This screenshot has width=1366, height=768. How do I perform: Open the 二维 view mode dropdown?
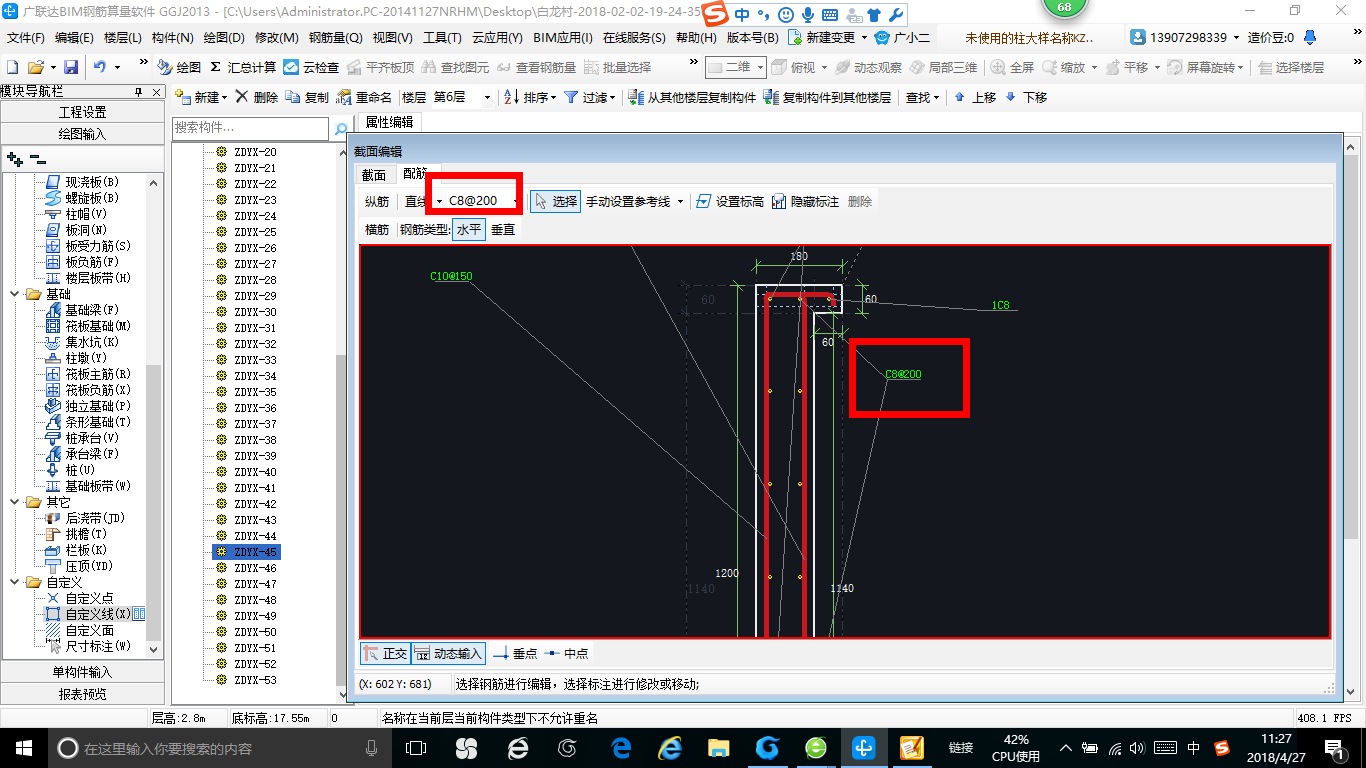pyautogui.click(x=761, y=67)
